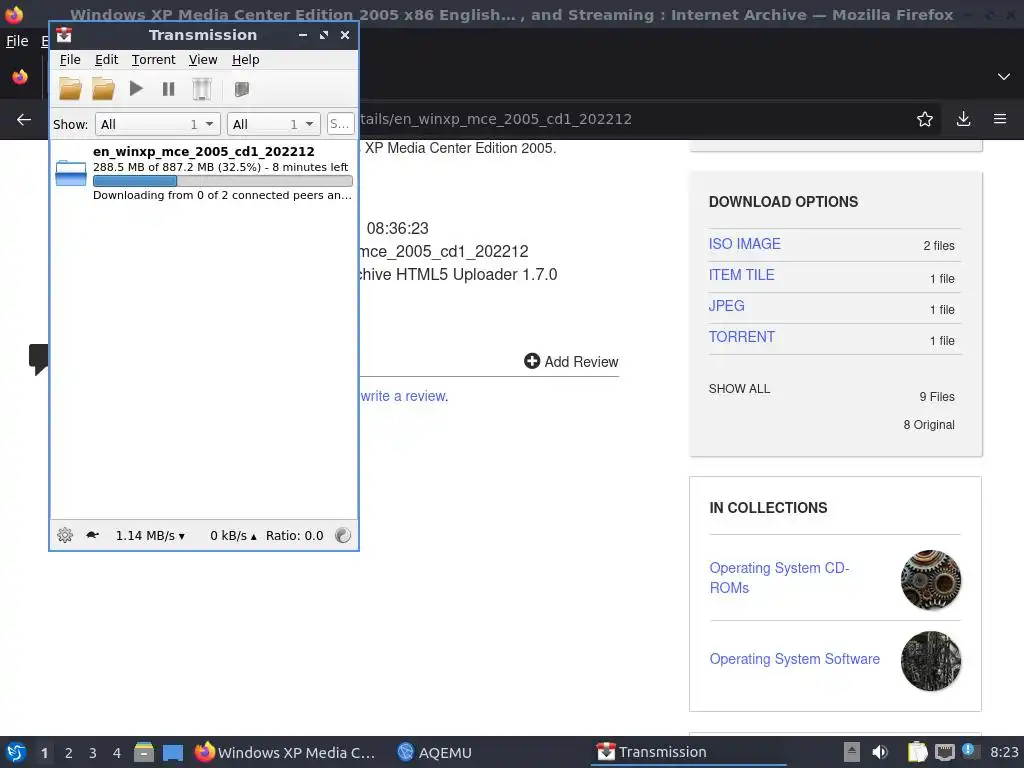
Task: Open Transmission Edit menu
Action: [106, 59]
